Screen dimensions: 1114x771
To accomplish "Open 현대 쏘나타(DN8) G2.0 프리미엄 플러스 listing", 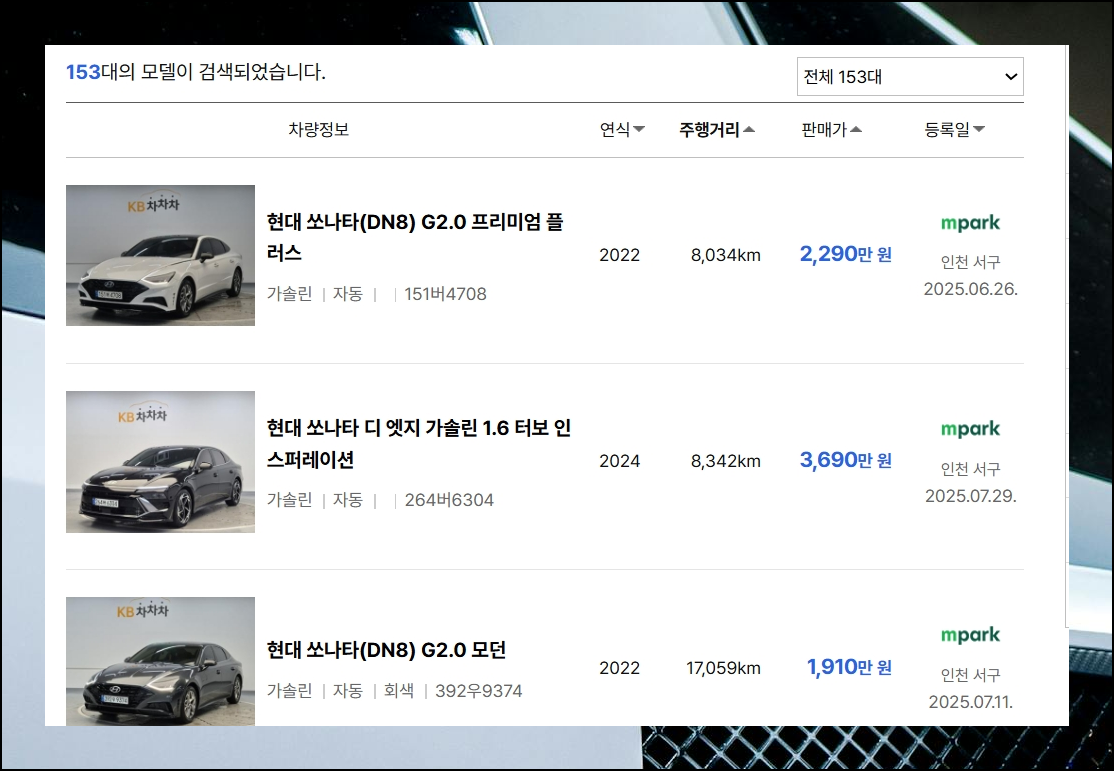I will (x=415, y=237).
